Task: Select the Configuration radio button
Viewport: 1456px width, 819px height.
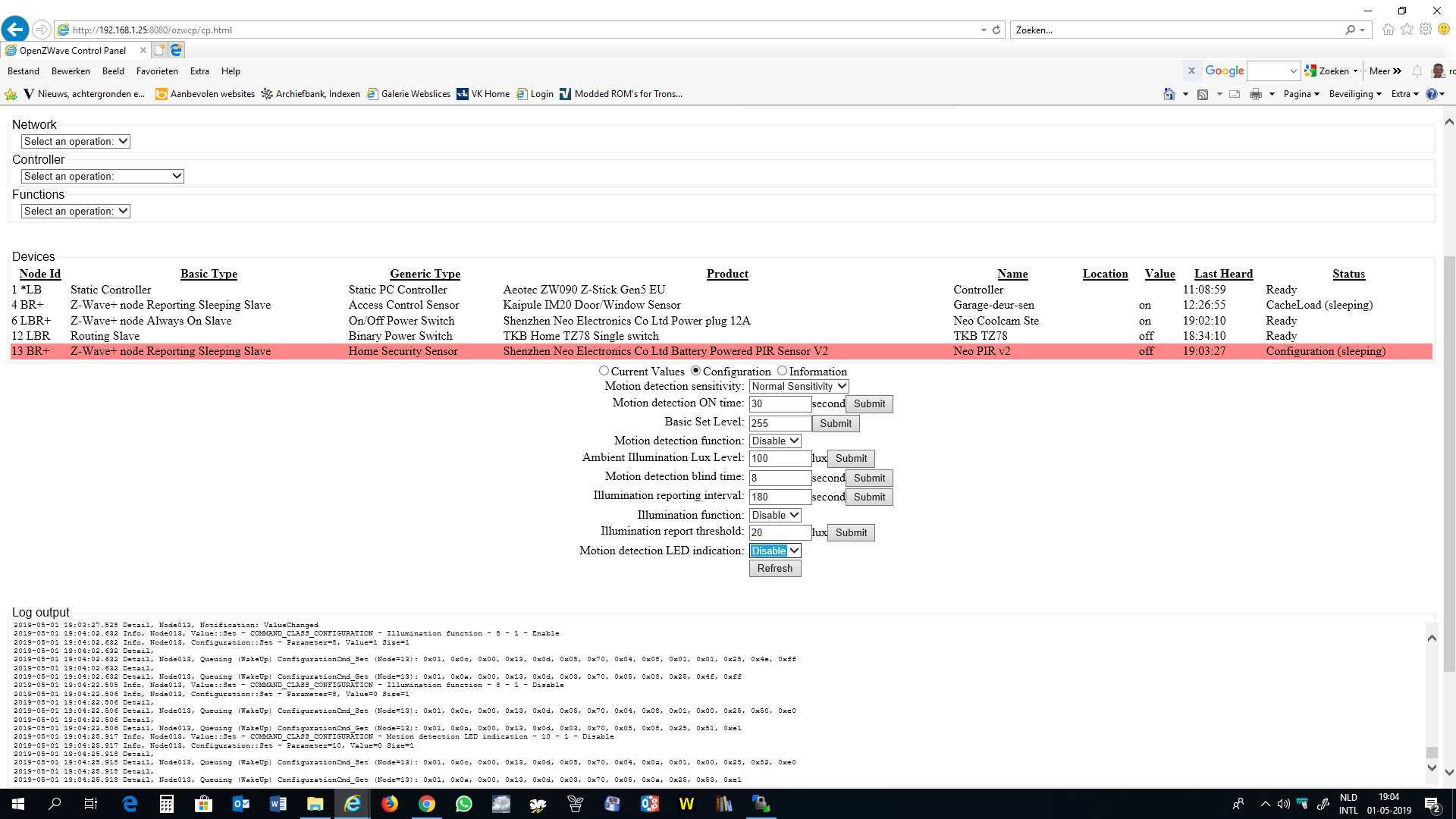Action: (x=695, y=371)
